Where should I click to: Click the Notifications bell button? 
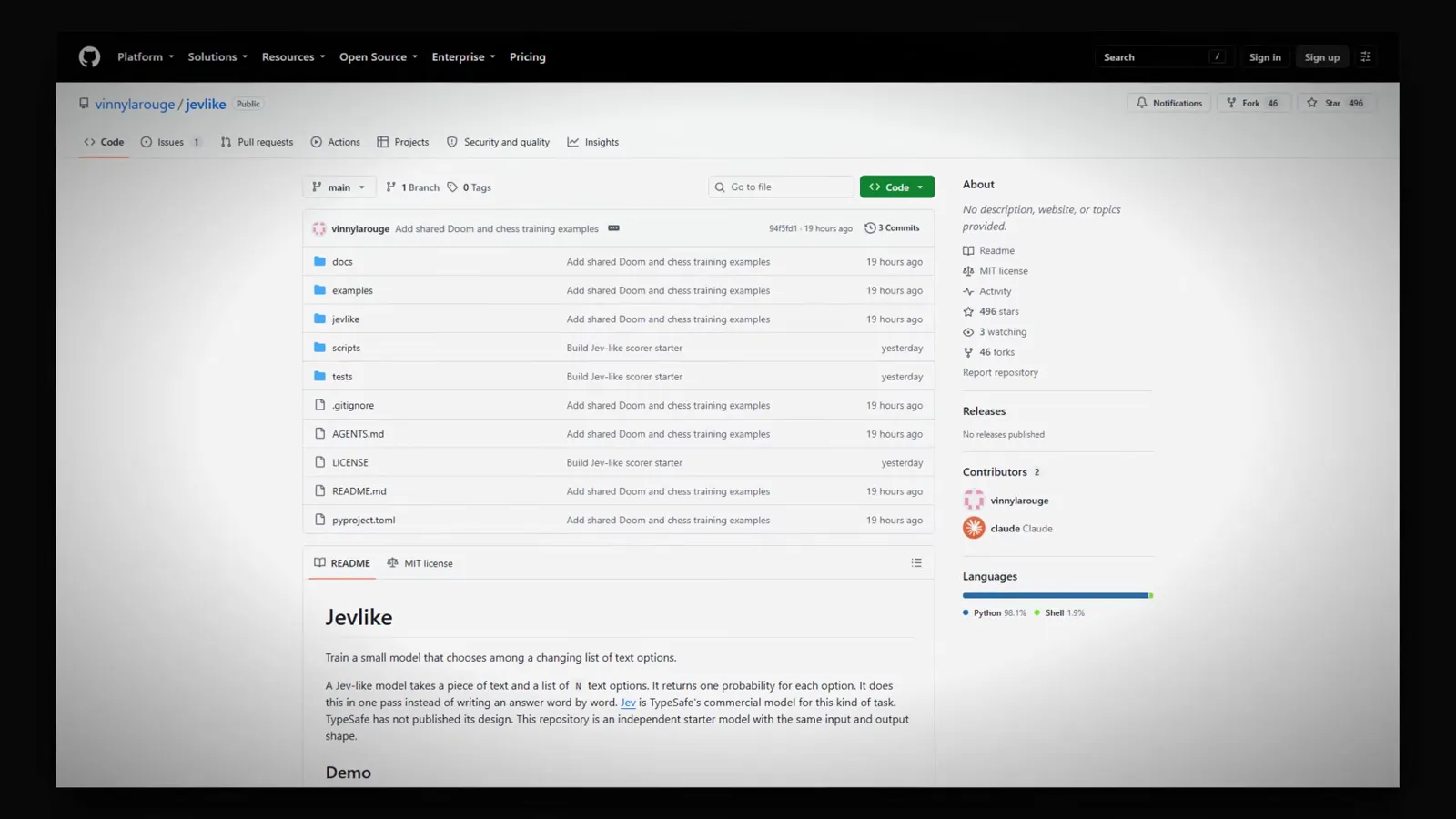[x=1169, y=103]
